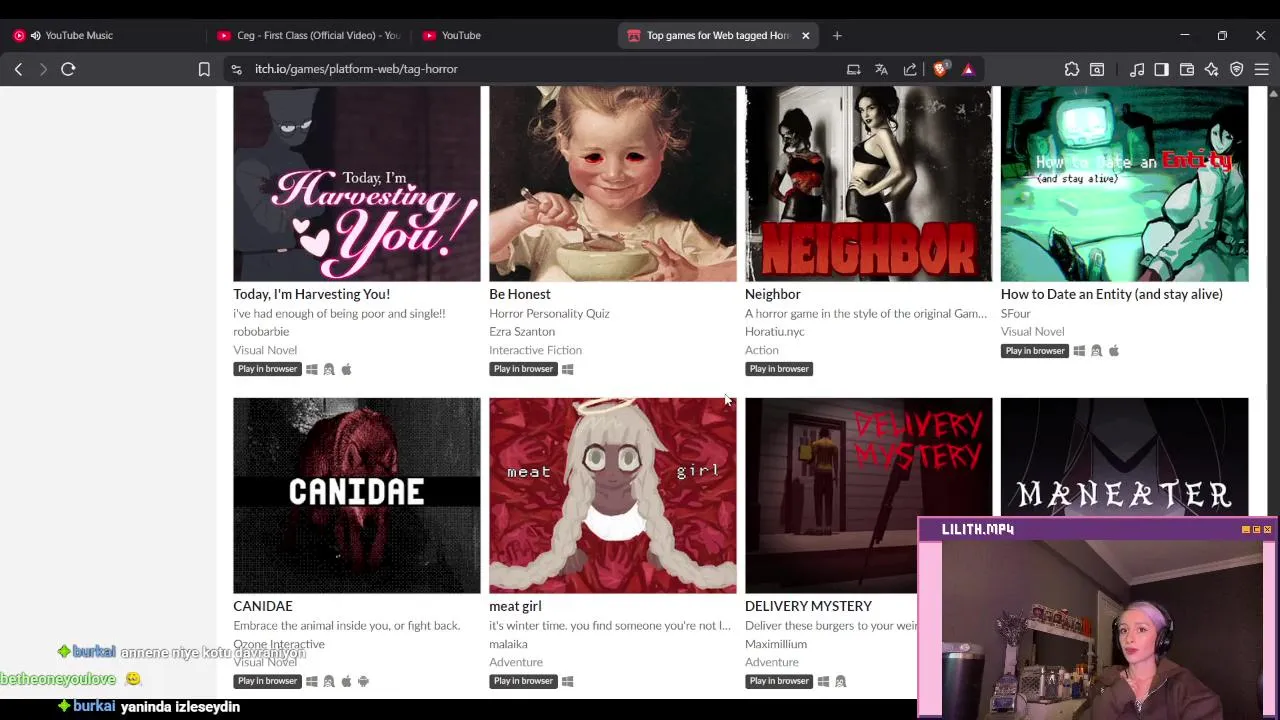The image size is (1280, 720).
Task: Open the meat girl cover image
Action: click(x=613, y=496)
